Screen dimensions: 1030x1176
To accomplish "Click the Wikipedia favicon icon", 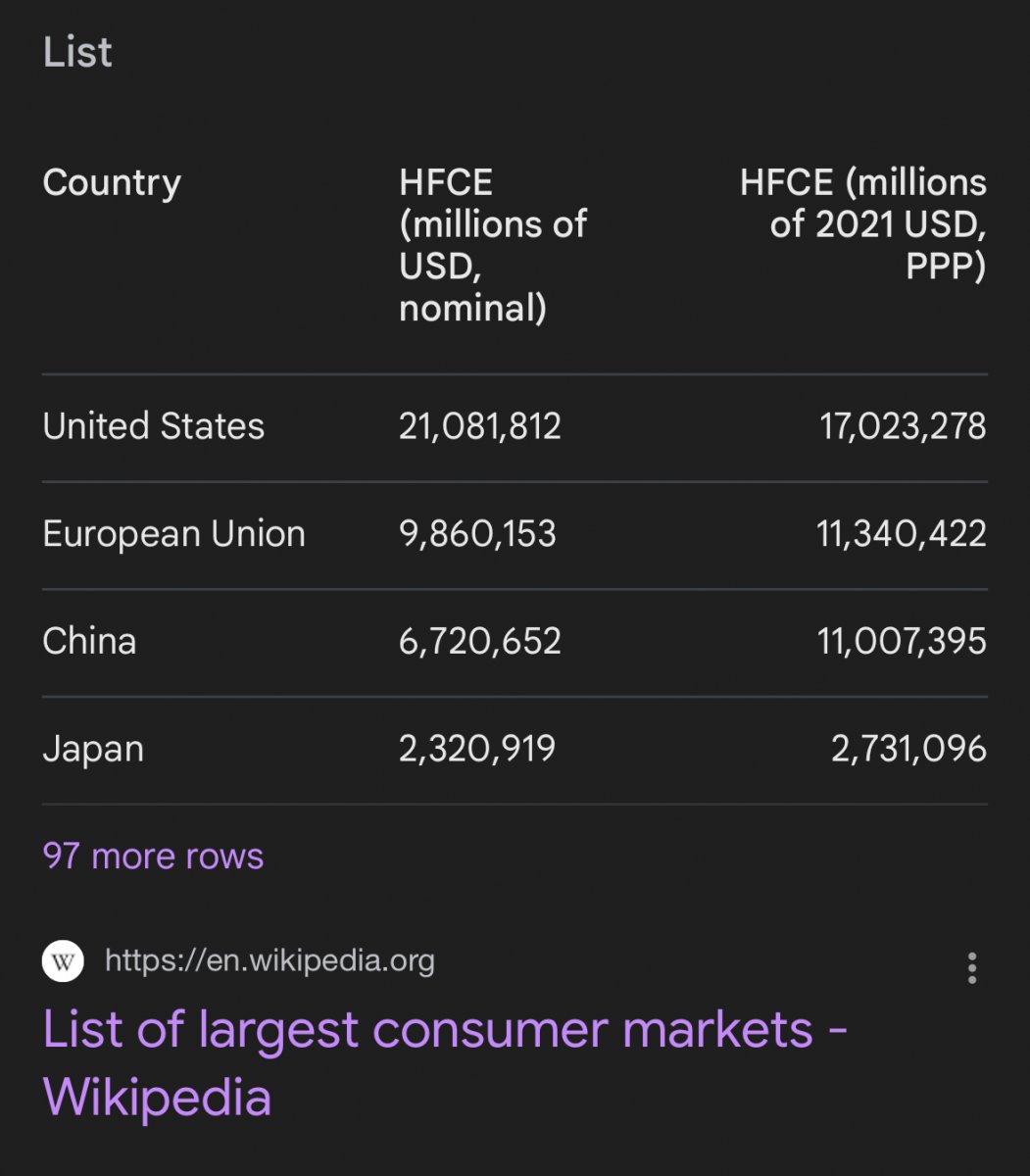I will [x=63, y=961].
